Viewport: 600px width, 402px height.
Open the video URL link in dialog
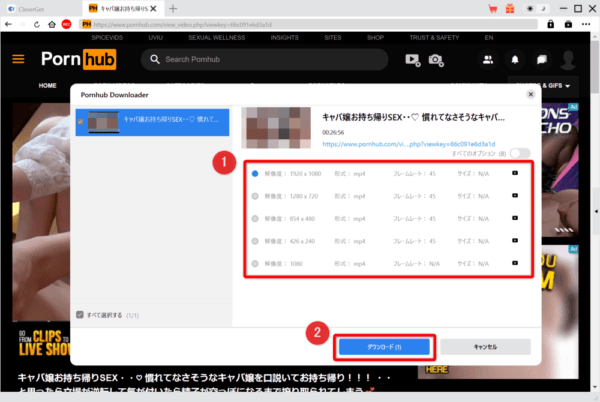pos(409,144)
